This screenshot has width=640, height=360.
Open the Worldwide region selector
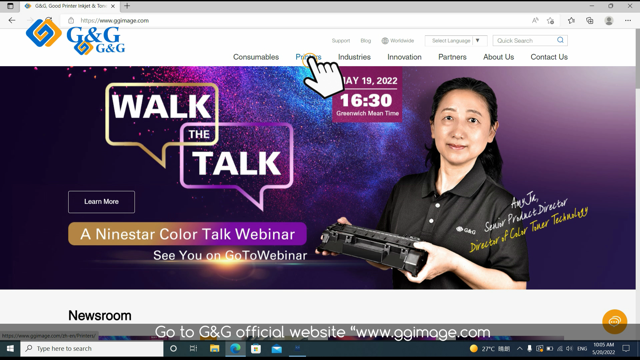tap(398, 40)
